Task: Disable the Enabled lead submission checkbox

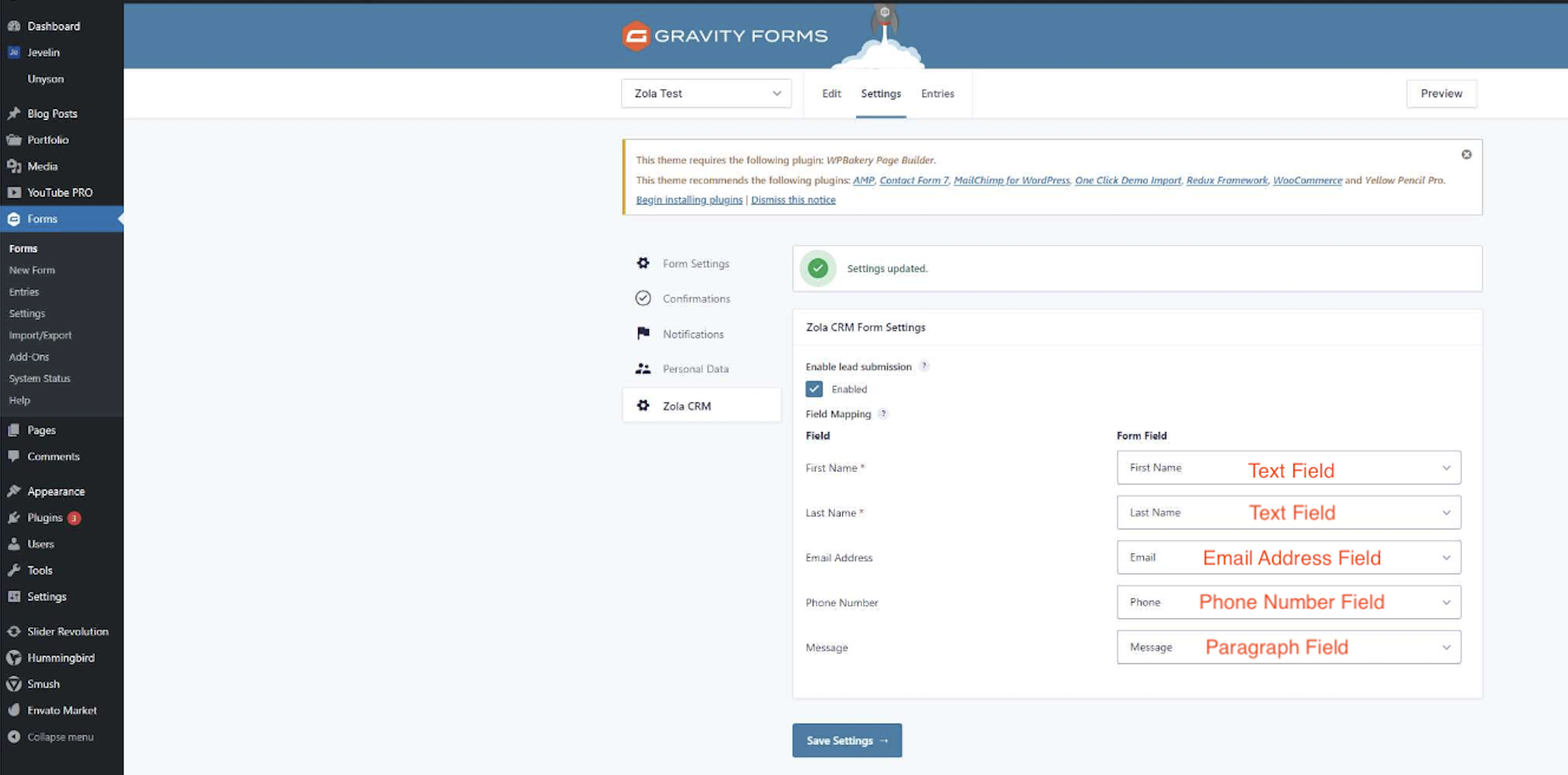Action: click(814, 389)
